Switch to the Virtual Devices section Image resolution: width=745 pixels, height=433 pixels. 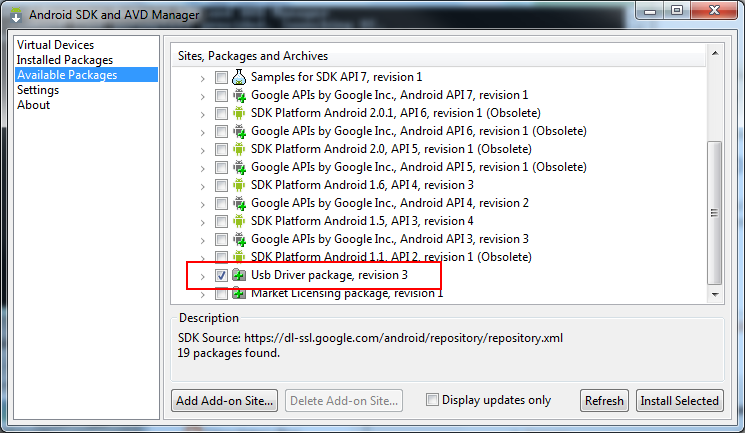point(56,45)
